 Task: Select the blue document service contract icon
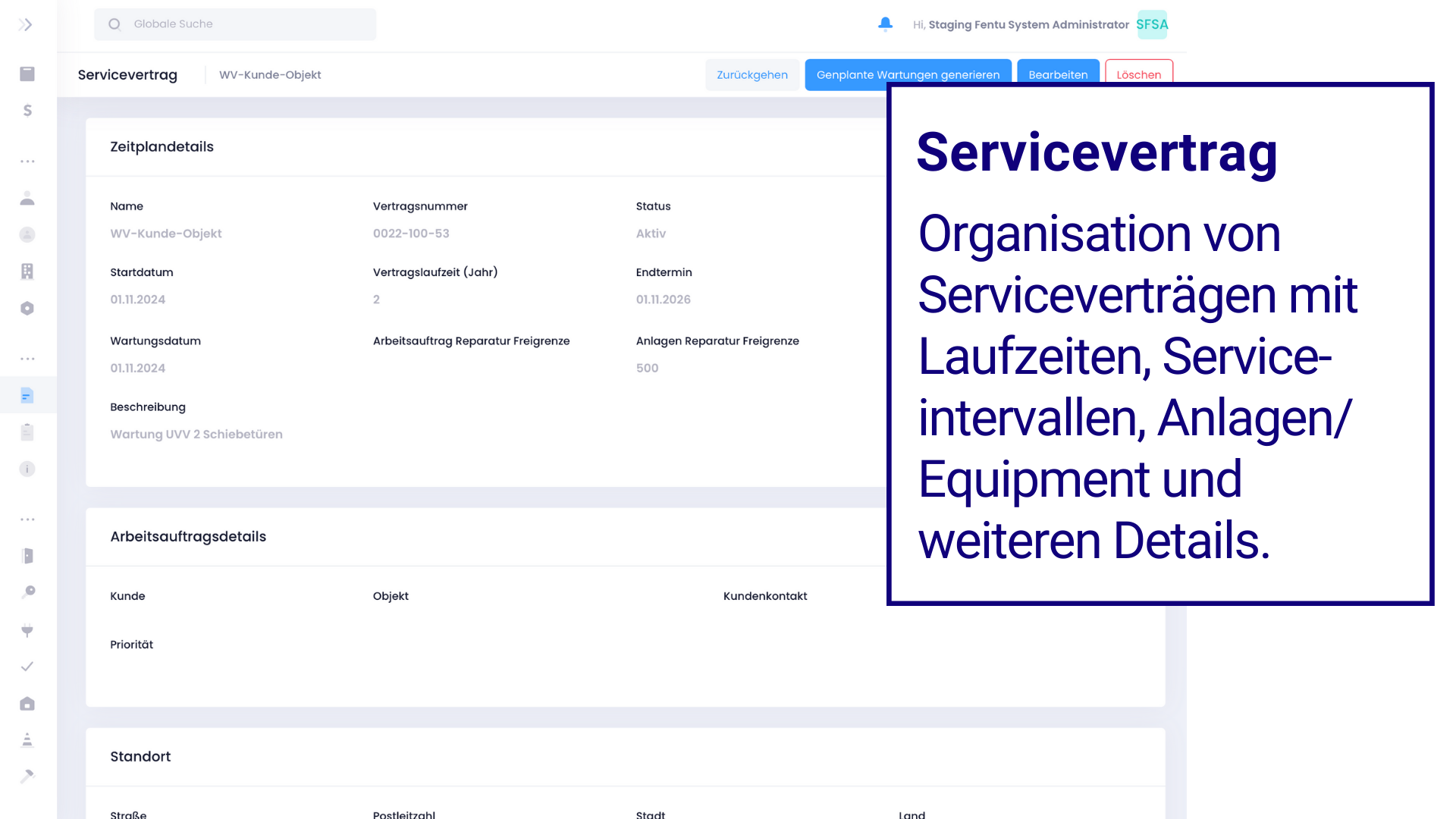(x=27, y=395)
